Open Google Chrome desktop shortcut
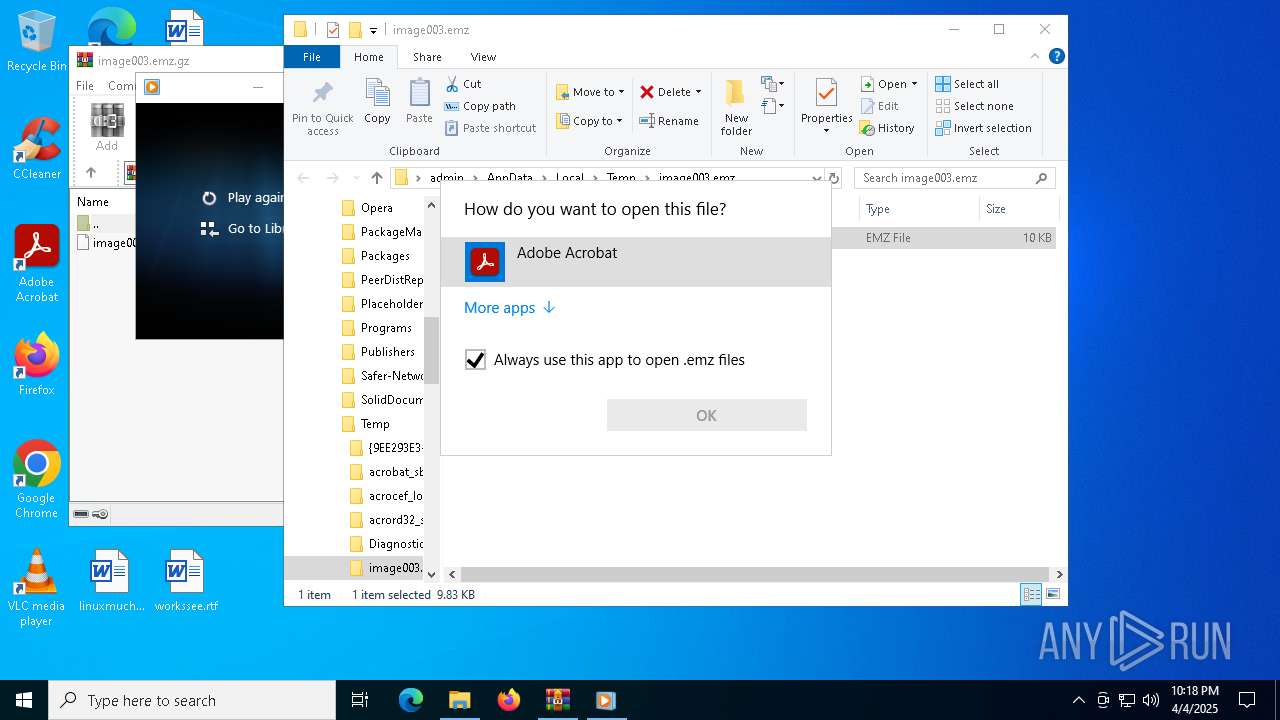Viewport: 1280px width, 720px height. [x=37, y=480]
